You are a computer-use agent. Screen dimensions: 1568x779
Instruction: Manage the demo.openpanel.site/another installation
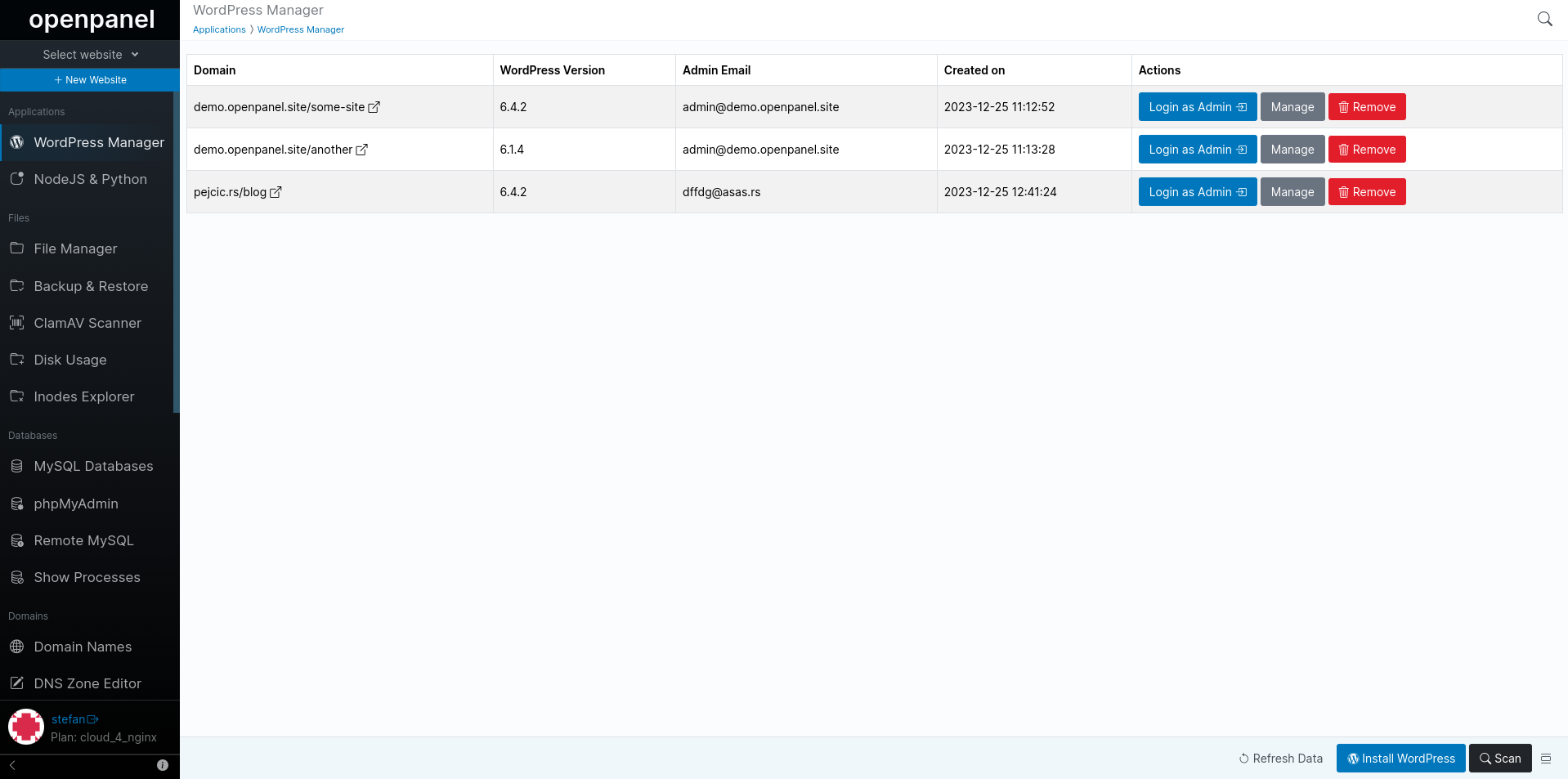pyautogui.click(x=1292, y=150)
